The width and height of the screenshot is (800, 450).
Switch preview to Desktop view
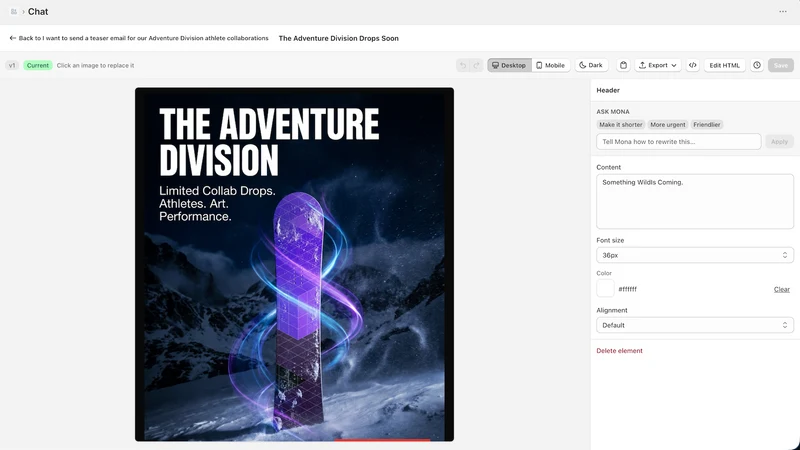tap(509, 65)
